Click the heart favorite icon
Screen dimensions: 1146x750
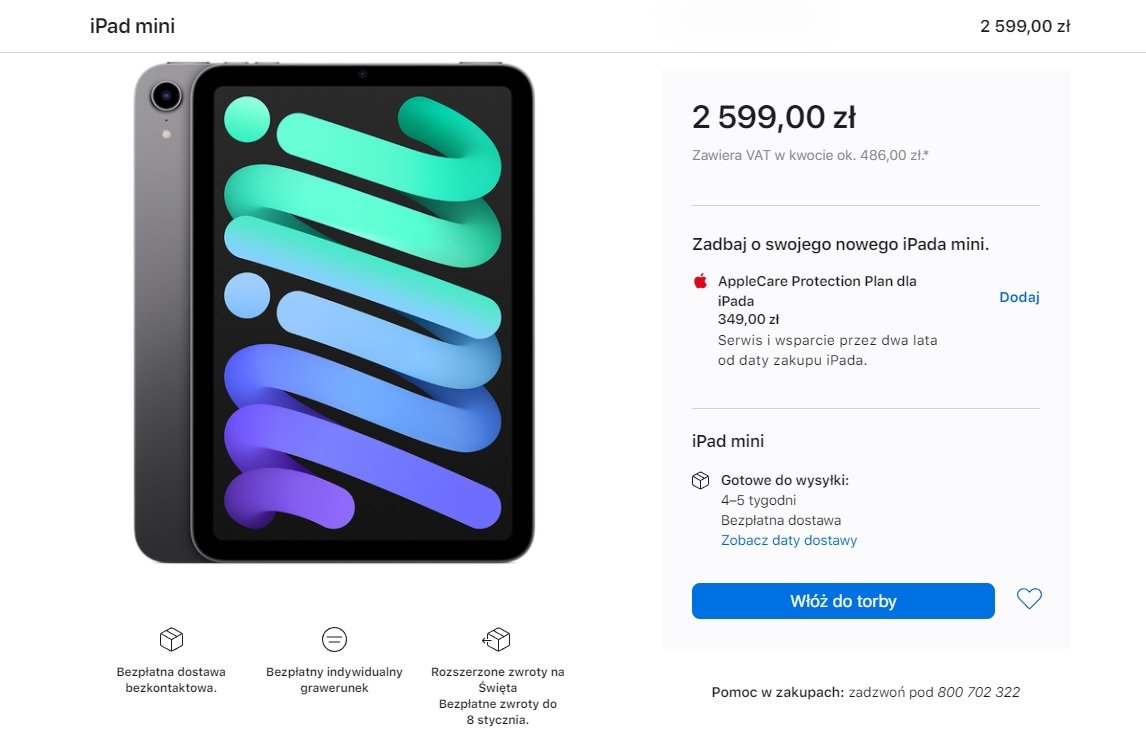tap(1029, 599)
